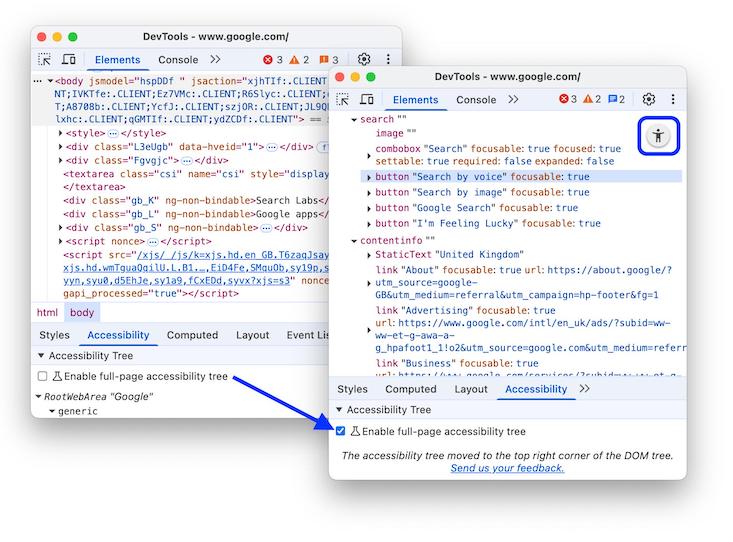
Task: Expand the script nonce node
Action: pyautogui.click(x=60, y=241)
